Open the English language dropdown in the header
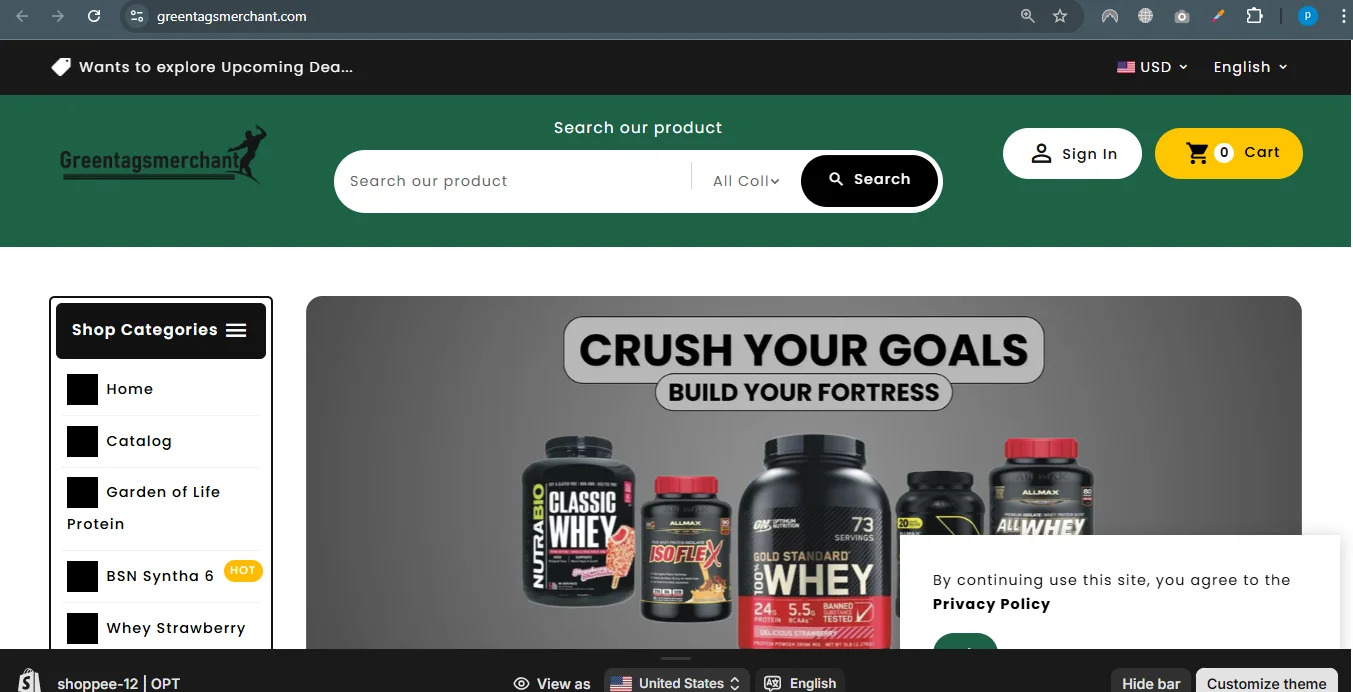Viewport: 1353px width, 692px height. pos(1250,67)
